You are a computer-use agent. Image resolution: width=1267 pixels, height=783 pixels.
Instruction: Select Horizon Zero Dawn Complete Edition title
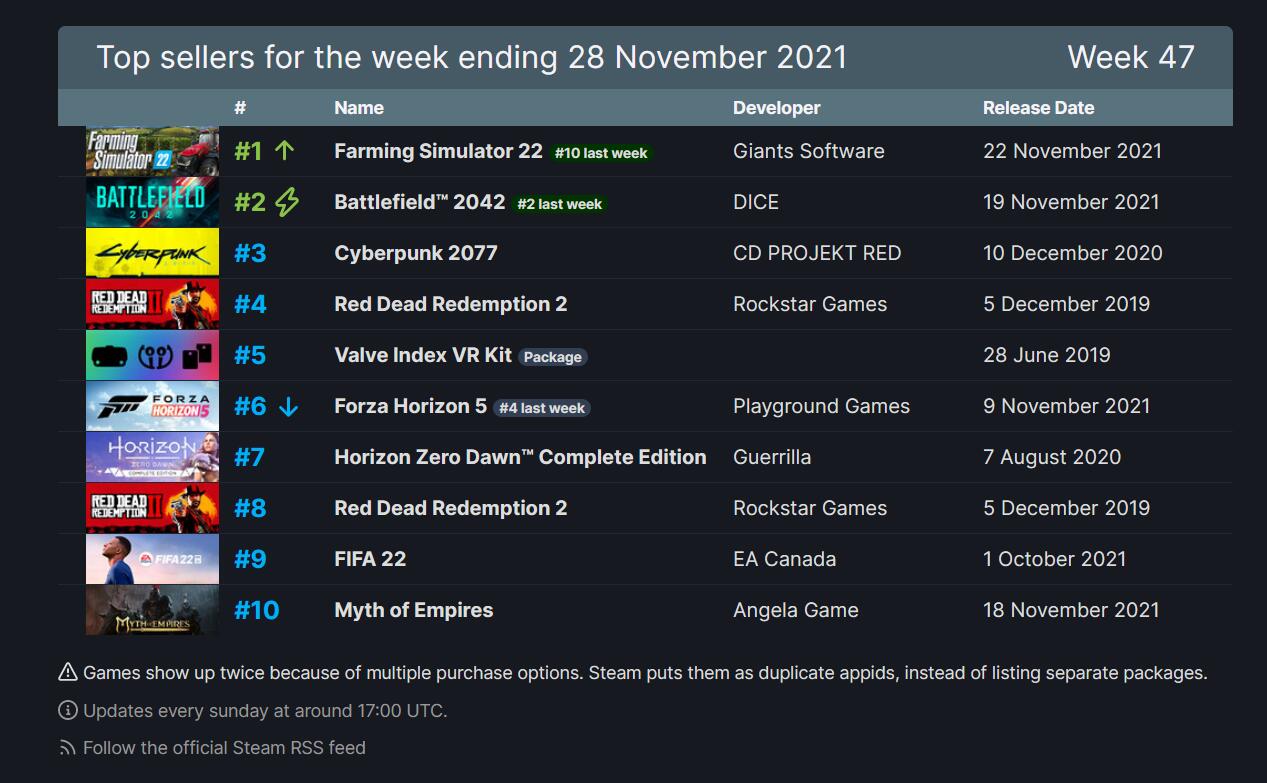tap(520, 457)
